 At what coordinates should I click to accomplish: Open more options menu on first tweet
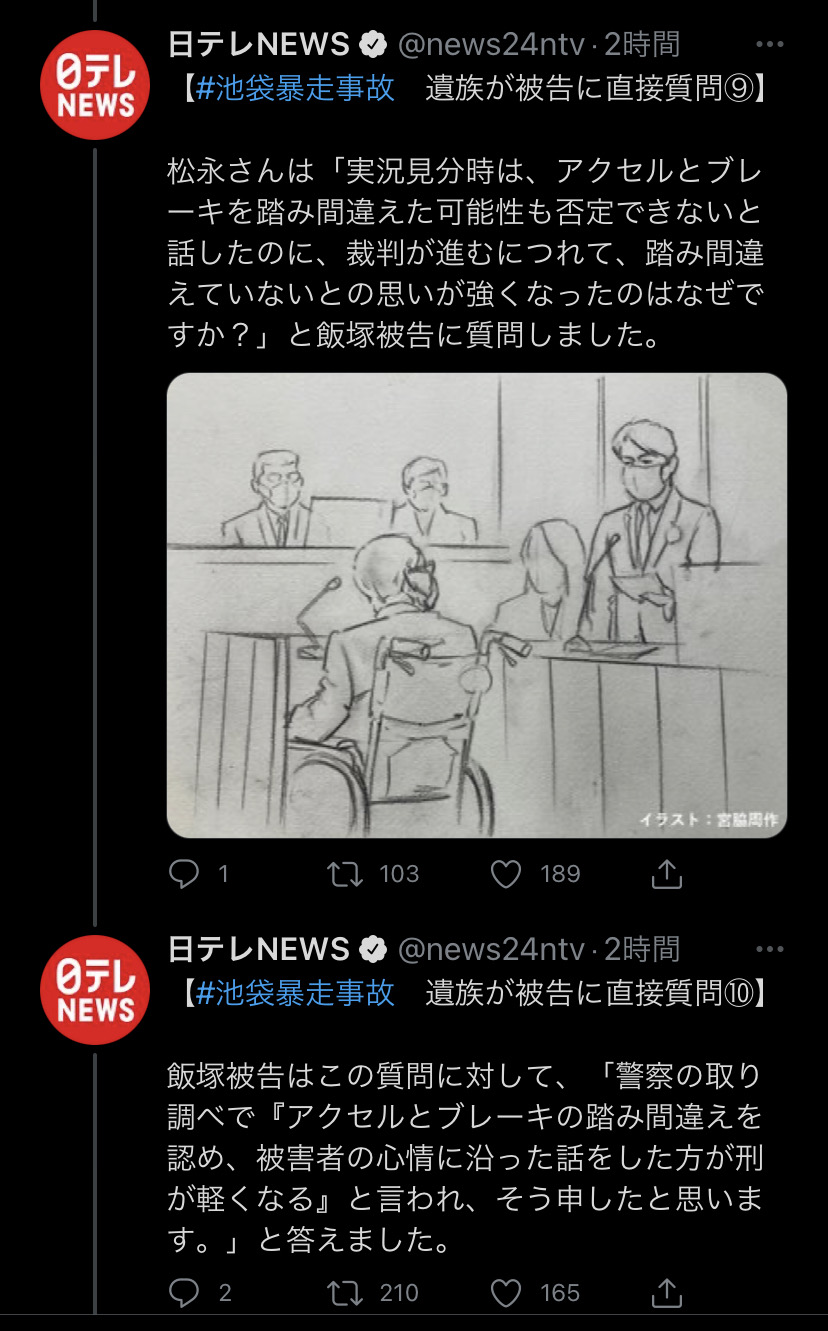point(770,45)
